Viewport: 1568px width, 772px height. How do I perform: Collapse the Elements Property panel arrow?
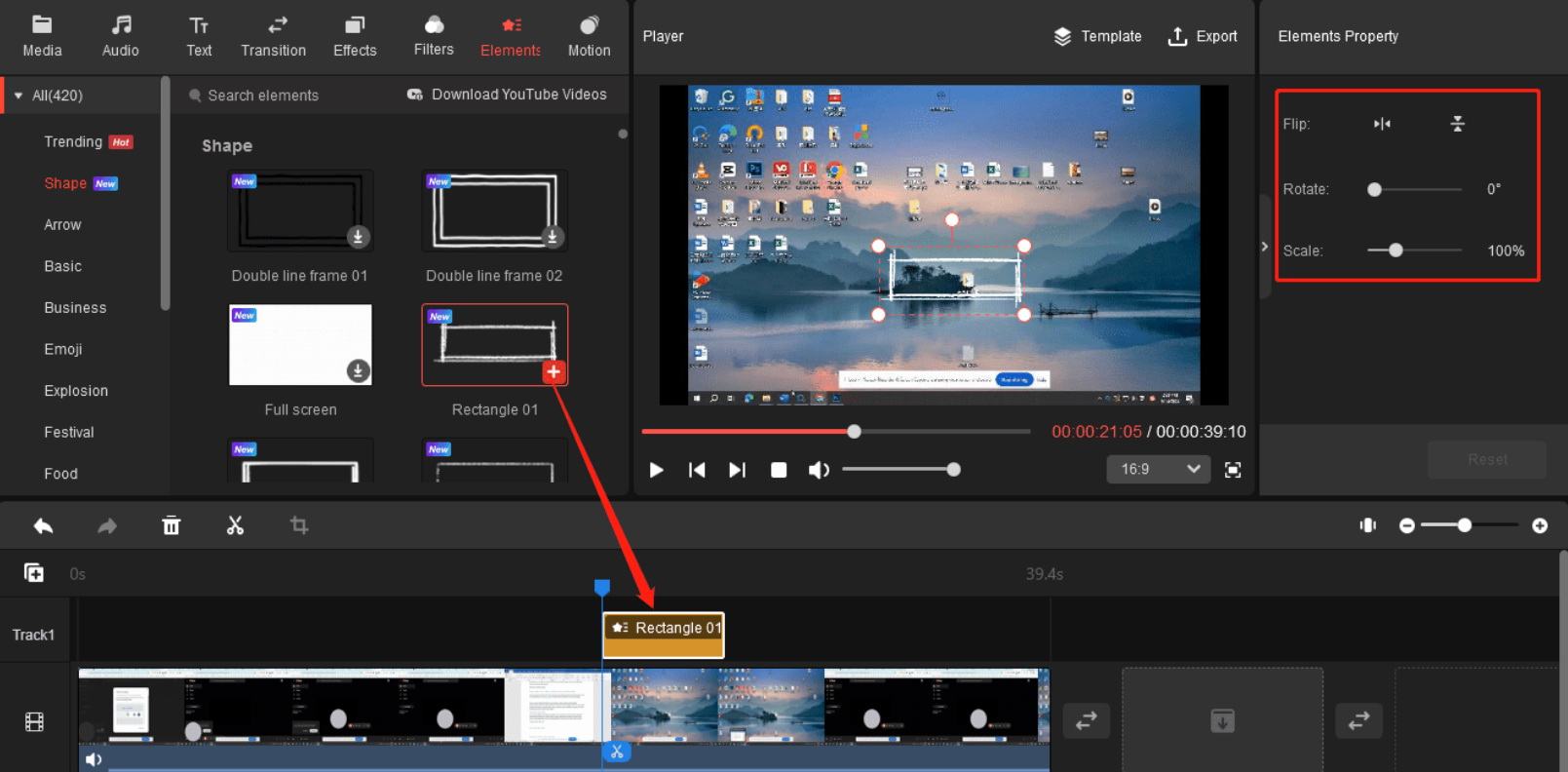[1265, 247]
